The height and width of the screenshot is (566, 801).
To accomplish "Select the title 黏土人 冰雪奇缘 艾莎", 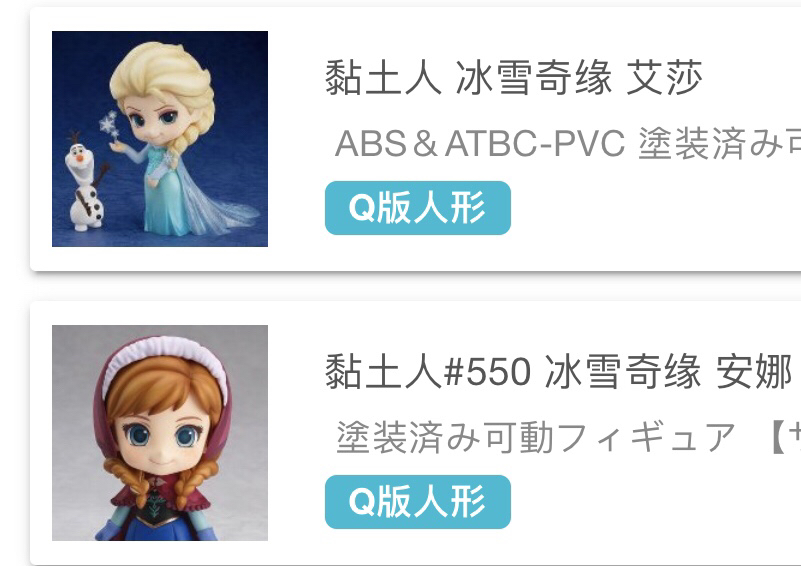I will [x=513, y=78].
